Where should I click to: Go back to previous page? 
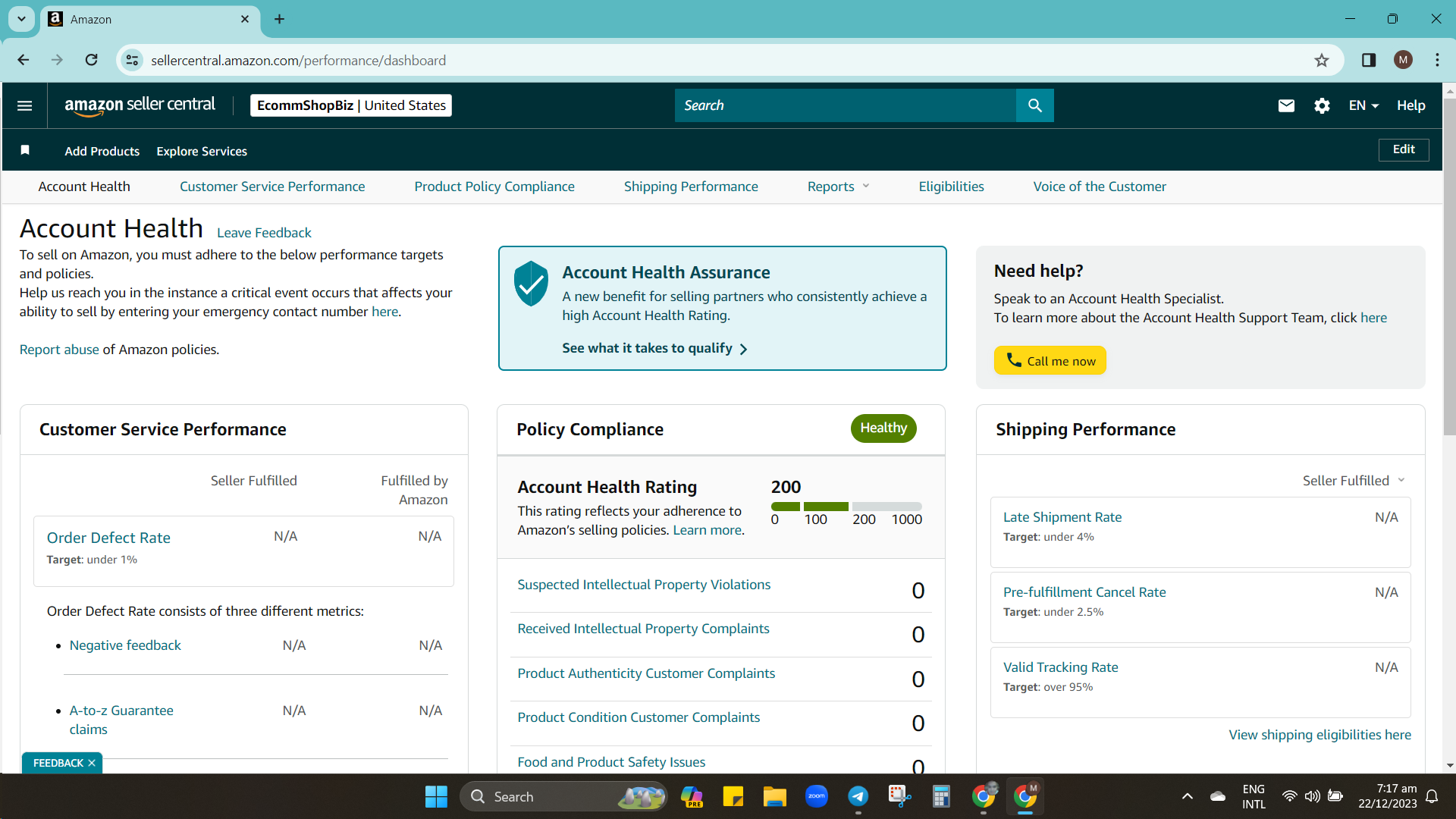click(x=24, y=60)
